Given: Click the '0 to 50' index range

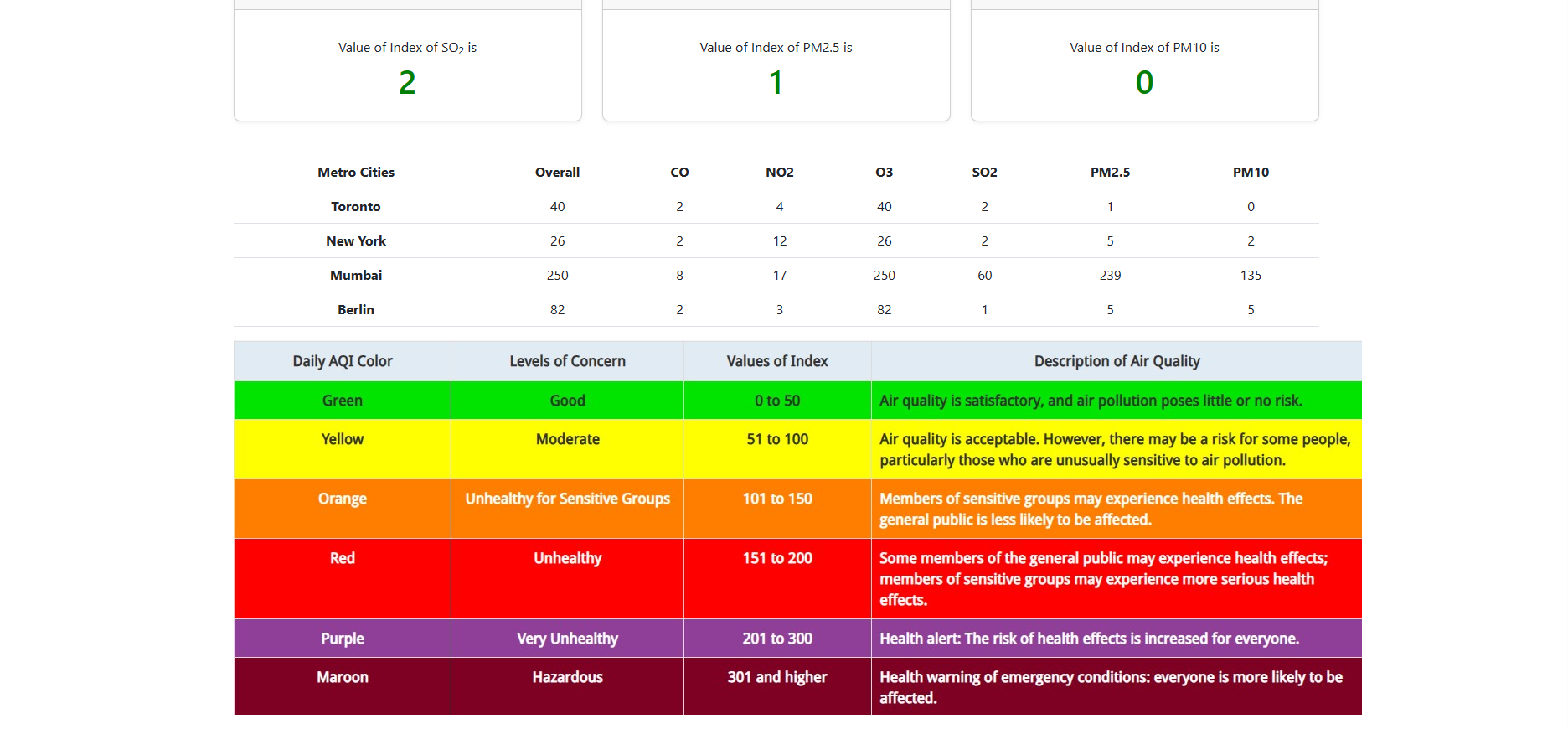Looking at the screenshot, I should point(777,401).
